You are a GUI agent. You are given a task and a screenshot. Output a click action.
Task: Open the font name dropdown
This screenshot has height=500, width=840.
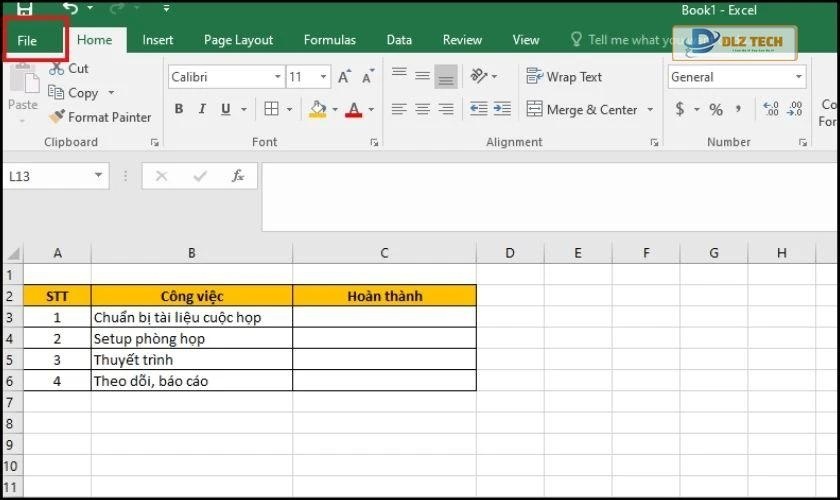(x=277, y=77)
